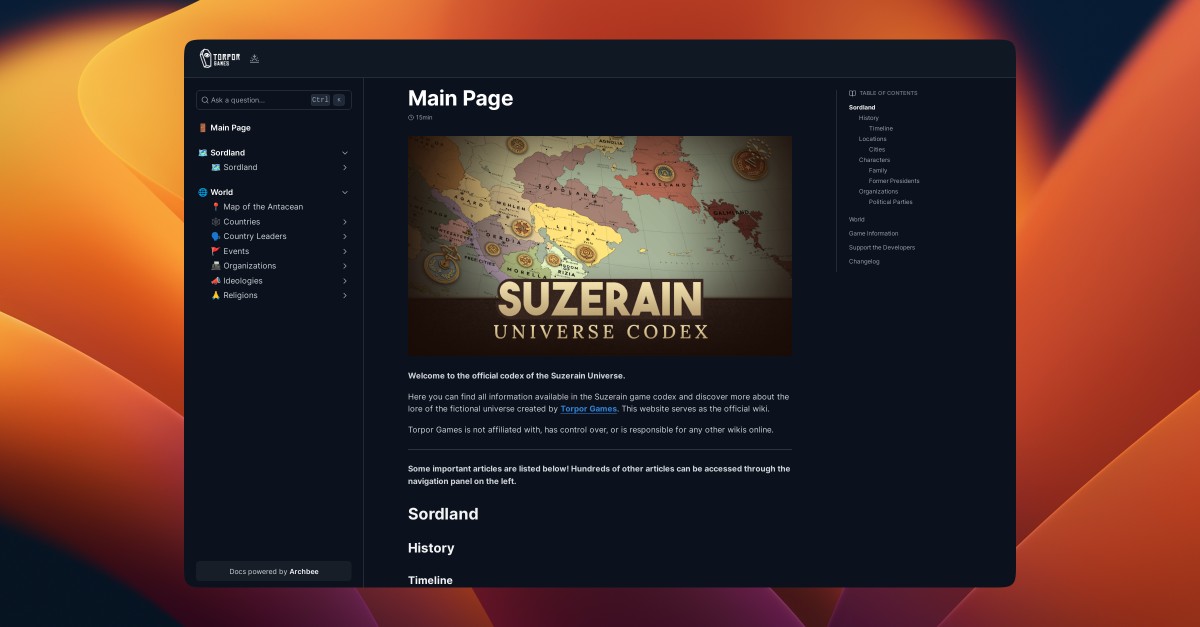Image resolution: width=1200 pixels, height=627 pixels.
Task: Click the Docs powered by Archbee button
Action: click(274, 571)
